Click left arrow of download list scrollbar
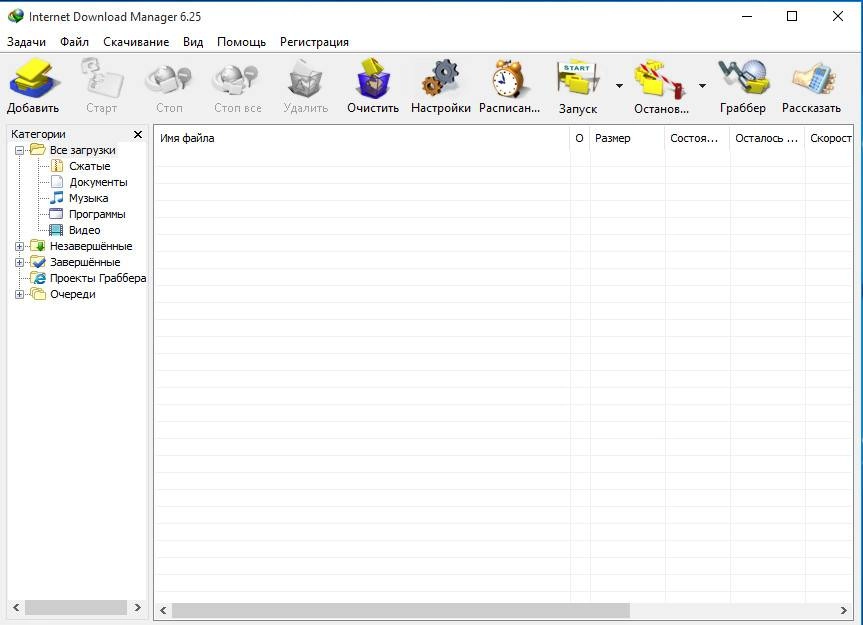 click(163, 610)
